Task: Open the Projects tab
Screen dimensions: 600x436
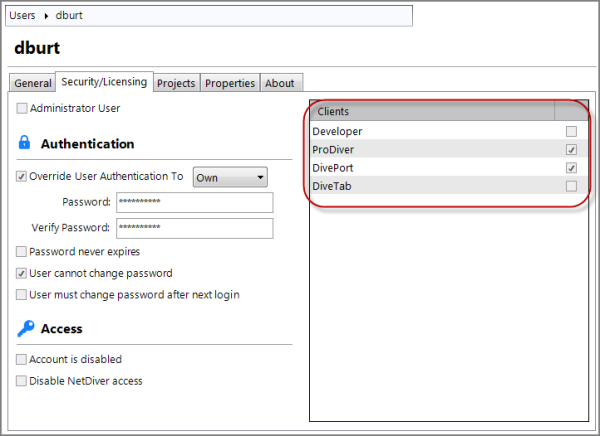Action: [x=177, y=83]
